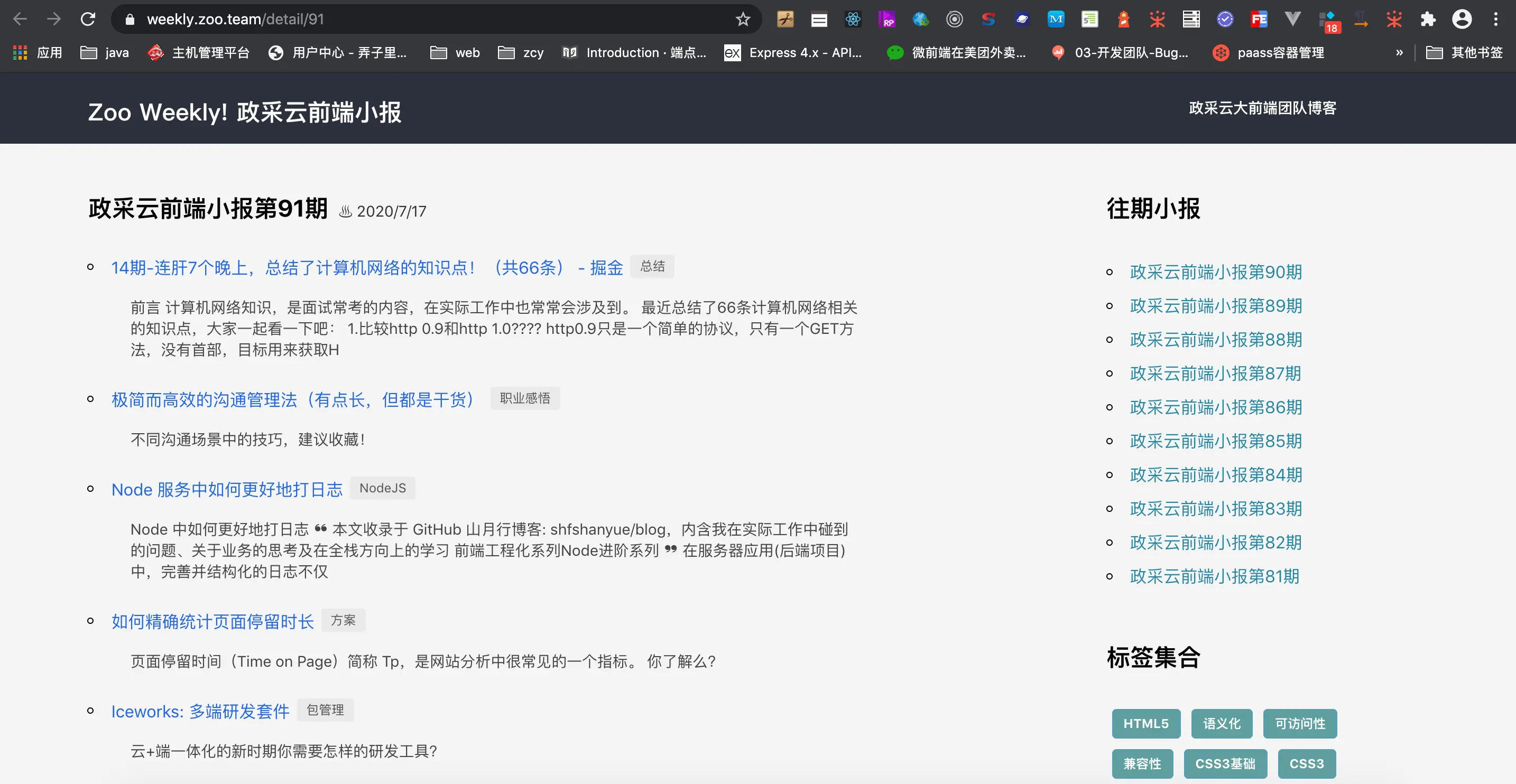Reload the current page
The height and width of the screenshot is (784, 1516).
click(x=88, y=20)
